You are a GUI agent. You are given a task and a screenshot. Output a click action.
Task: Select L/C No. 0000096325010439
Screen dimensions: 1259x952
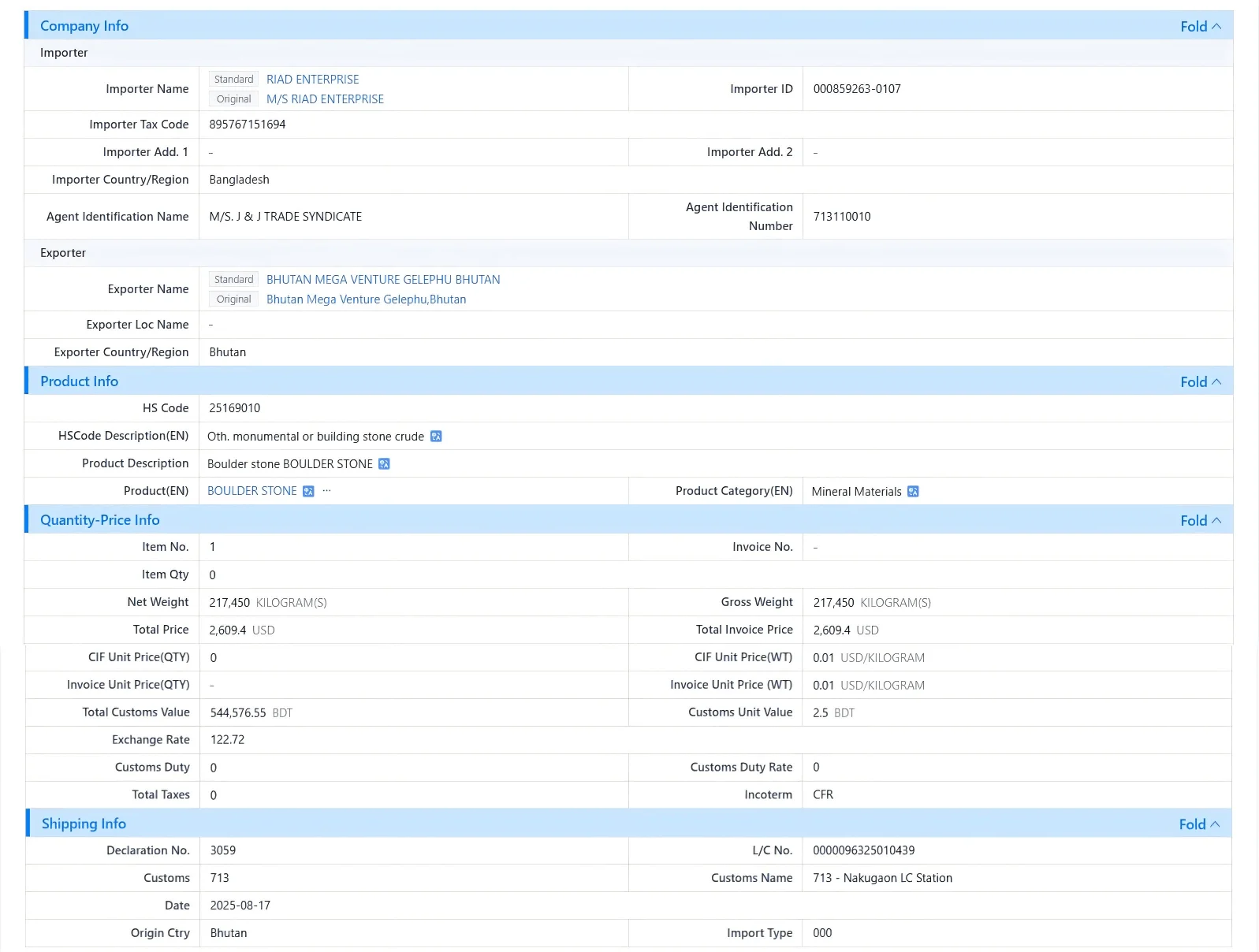(863, 850)
